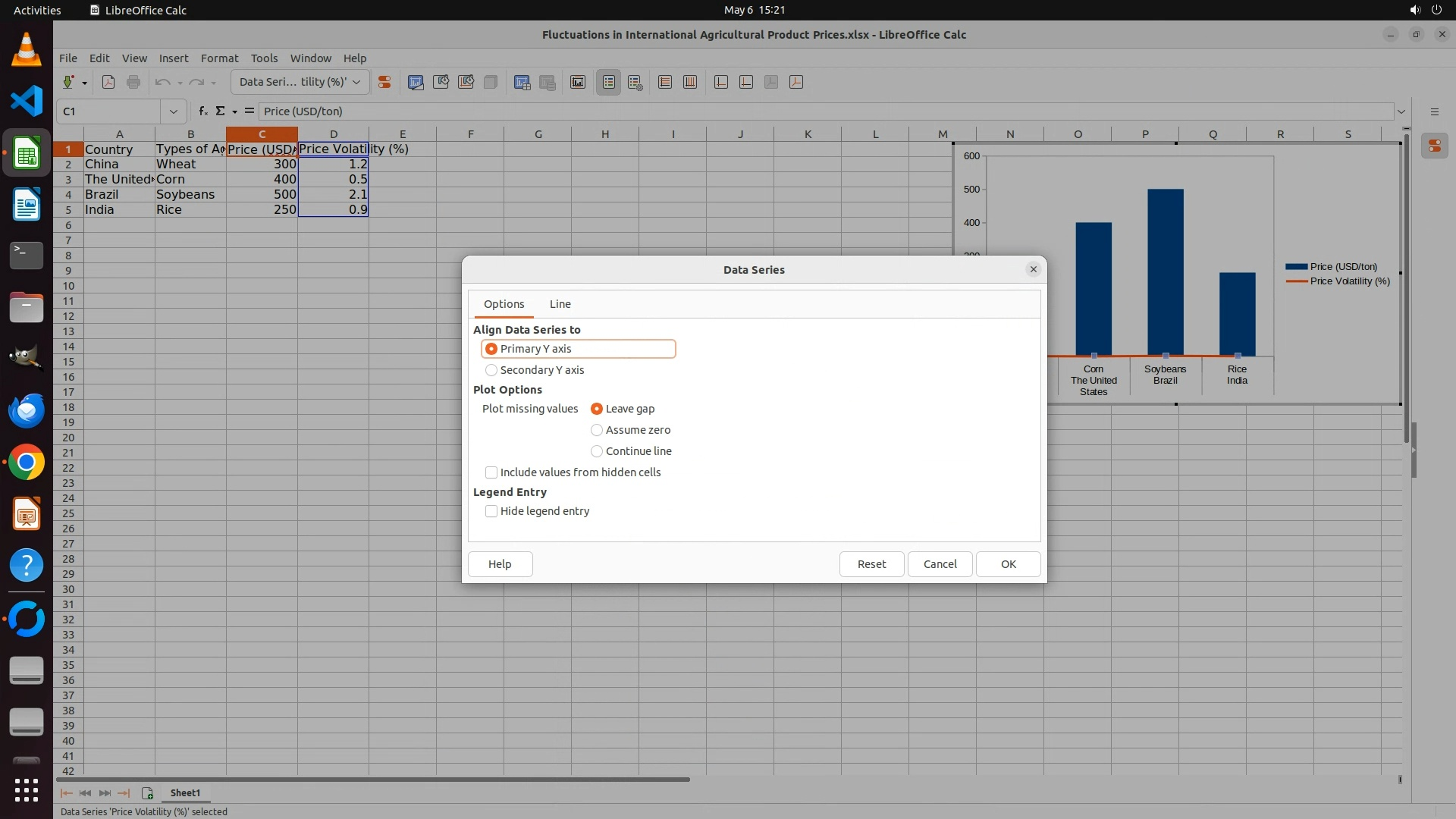The width and height of the screenshot is (1456, 819).
Task: Open Sidebar settings icon at right
Action: (x=1434, y=111)
